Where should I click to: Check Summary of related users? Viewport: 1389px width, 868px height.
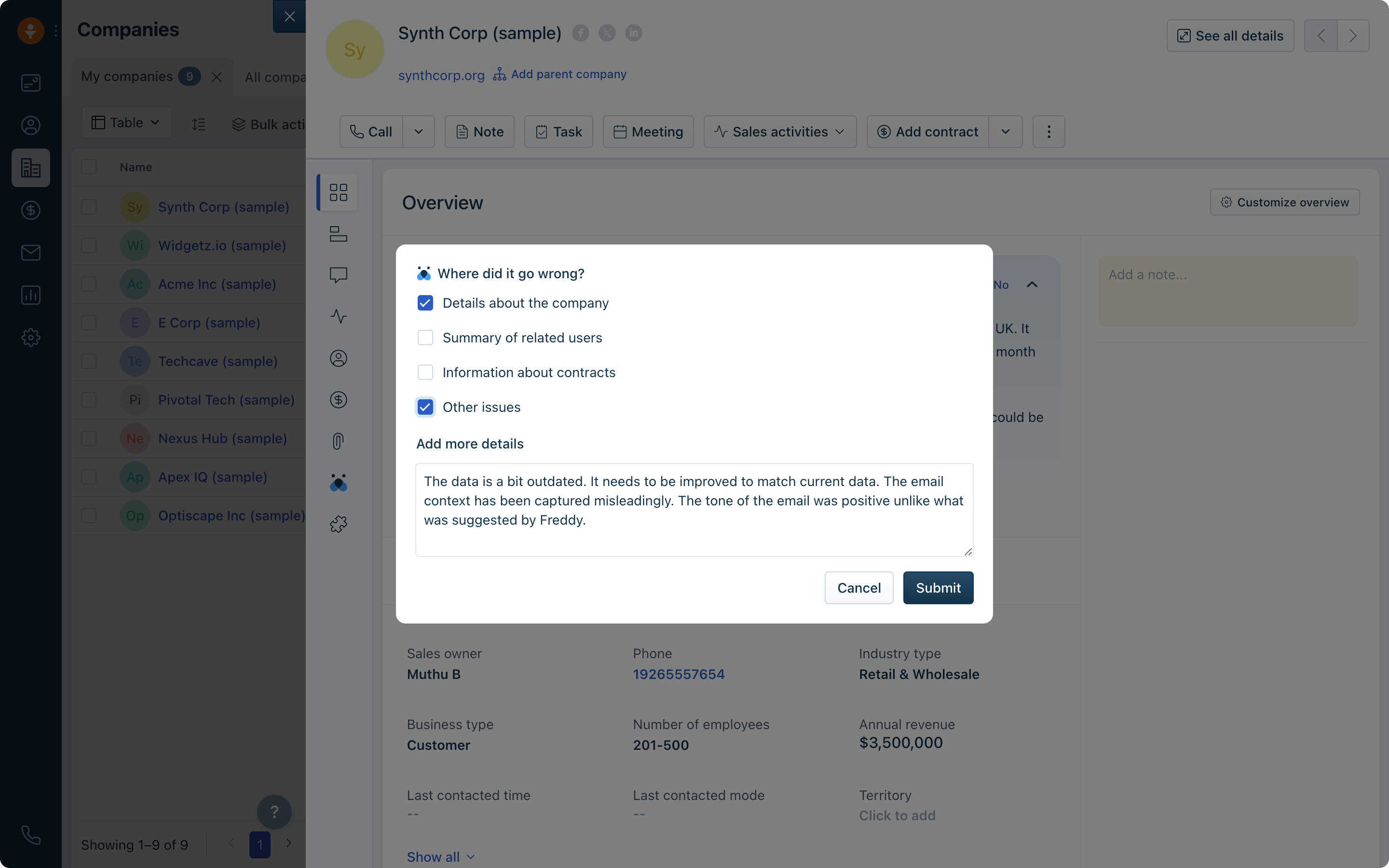coord(425,338)
